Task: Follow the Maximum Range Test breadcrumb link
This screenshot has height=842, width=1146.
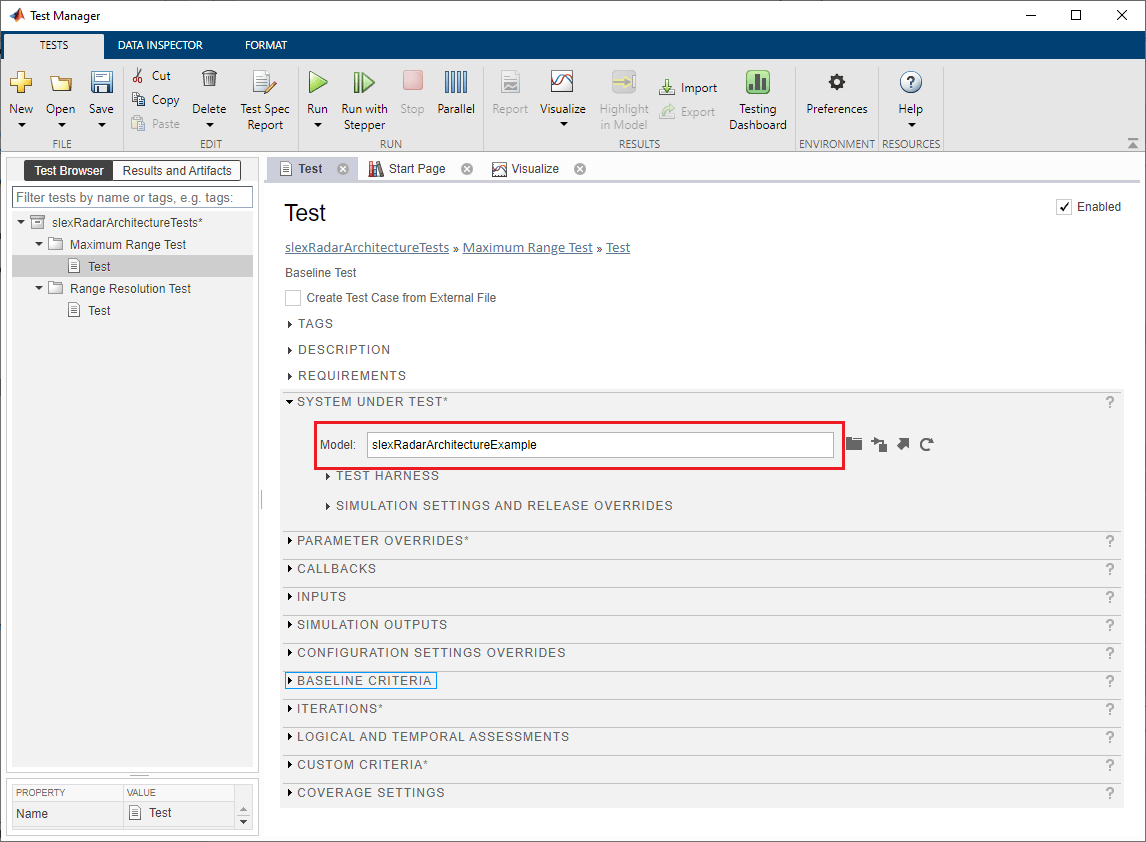Action: [x=527, y=248]
